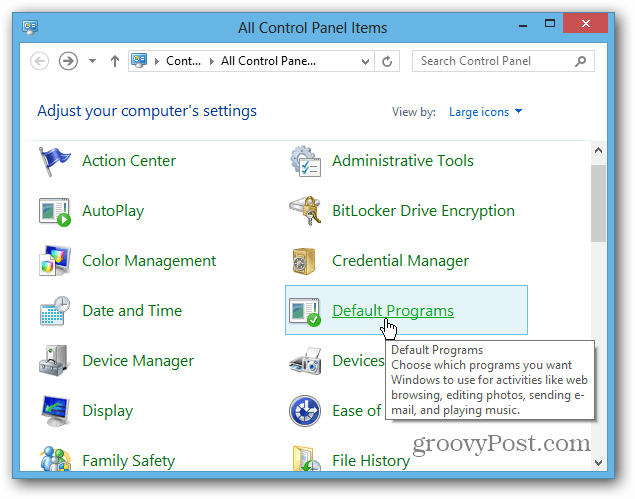Image resolution: width=635 pixels, height=499 pixels.
Task: Open the Family Safety people icon
Action: pos(55,458)
